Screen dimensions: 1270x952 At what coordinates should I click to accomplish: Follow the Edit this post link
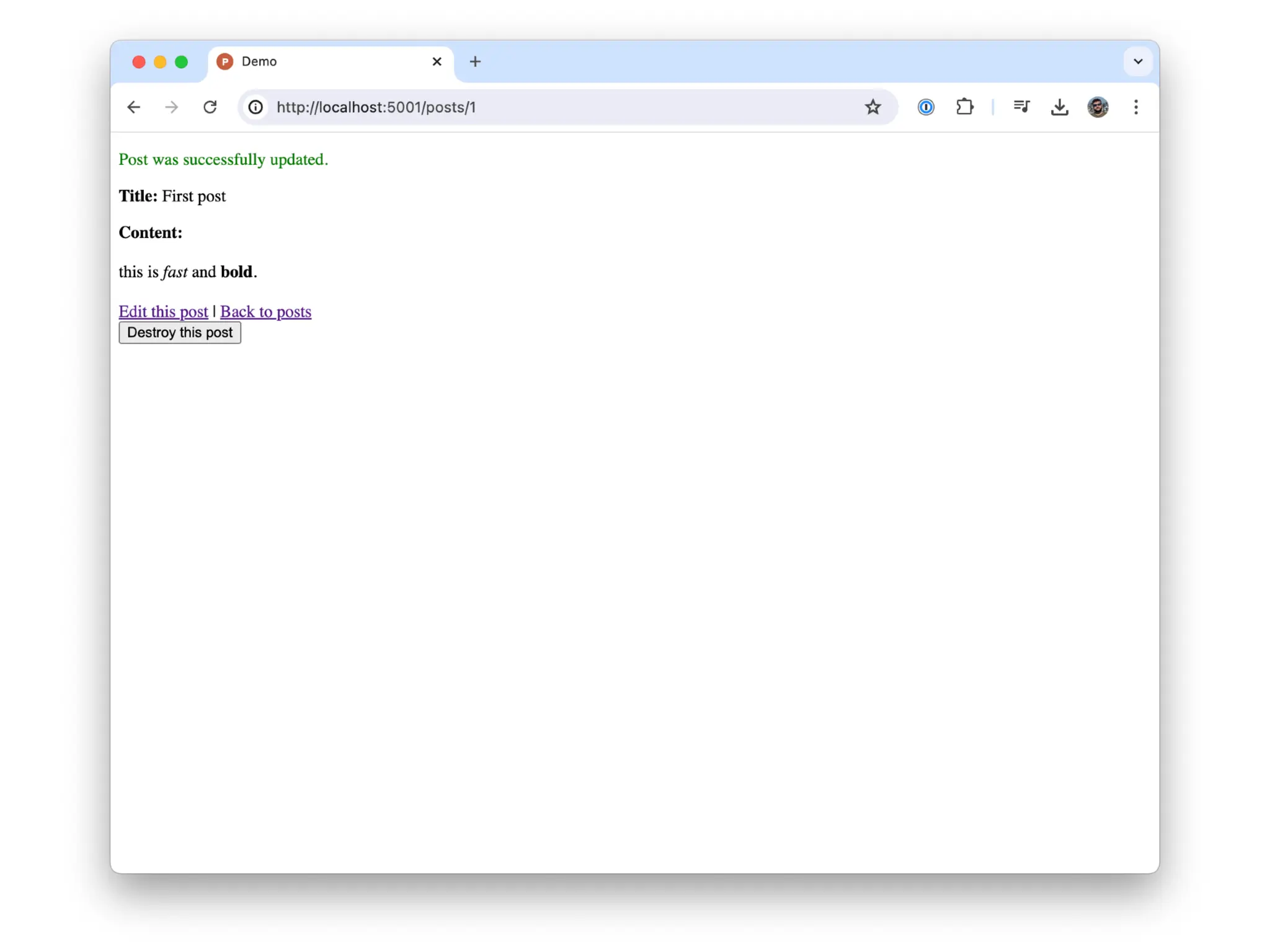163,312
